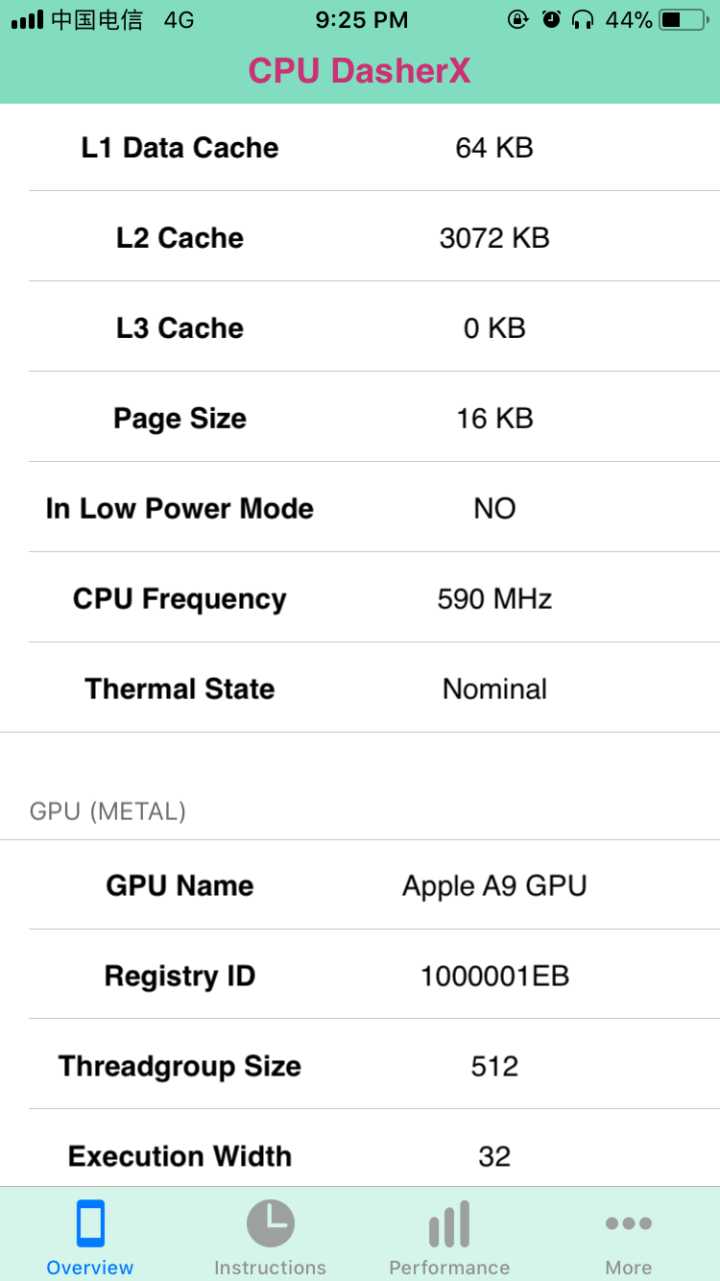Viewport: 720px width, 1281px height.
Task: Tap the In Low Power Mode row
Action: (360, 508)
